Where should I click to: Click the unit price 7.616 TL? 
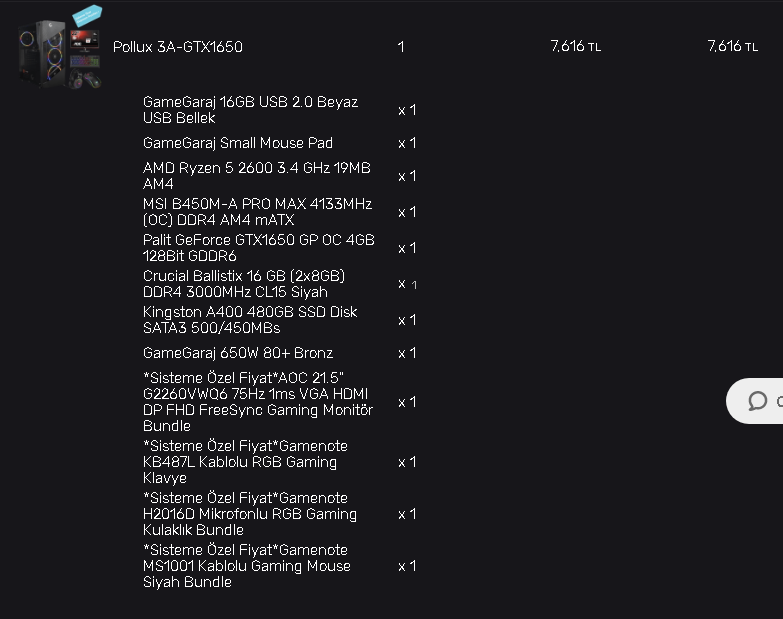575,46
